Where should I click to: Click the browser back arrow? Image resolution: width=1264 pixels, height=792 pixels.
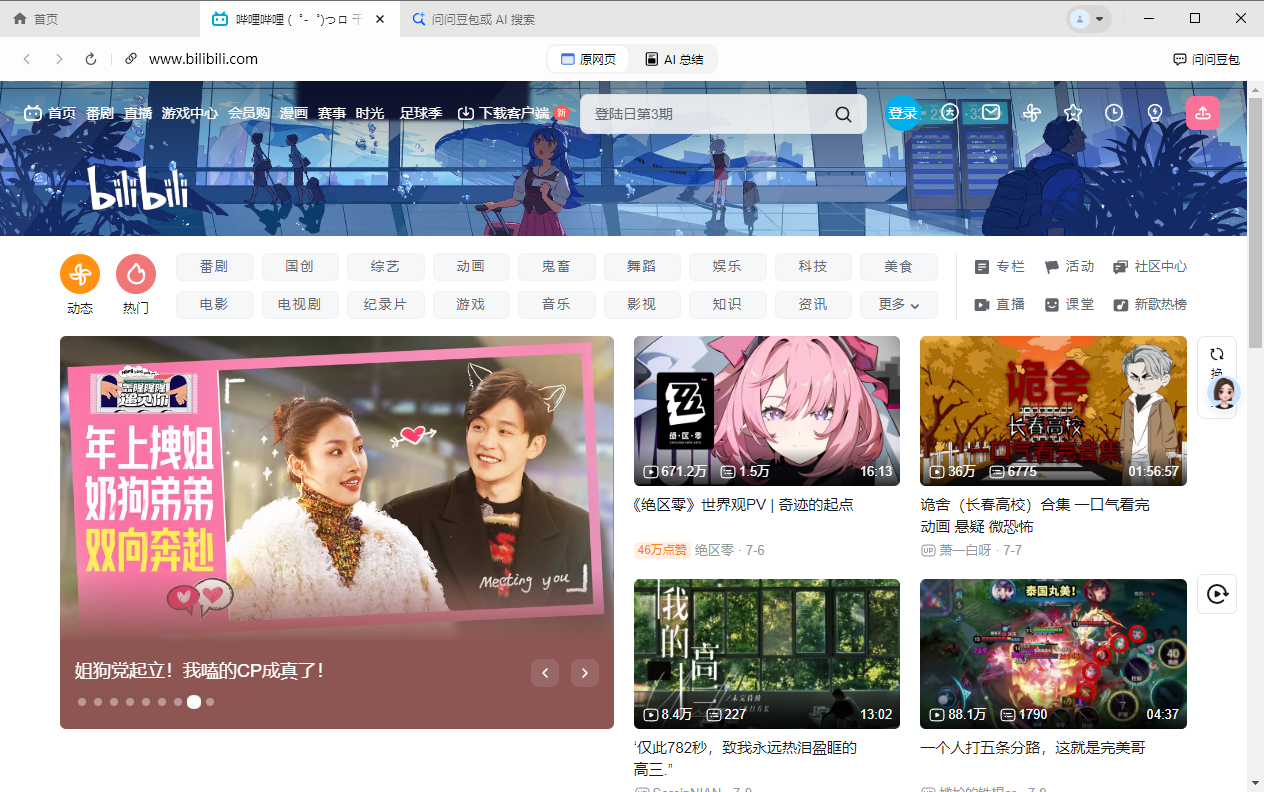27,59
